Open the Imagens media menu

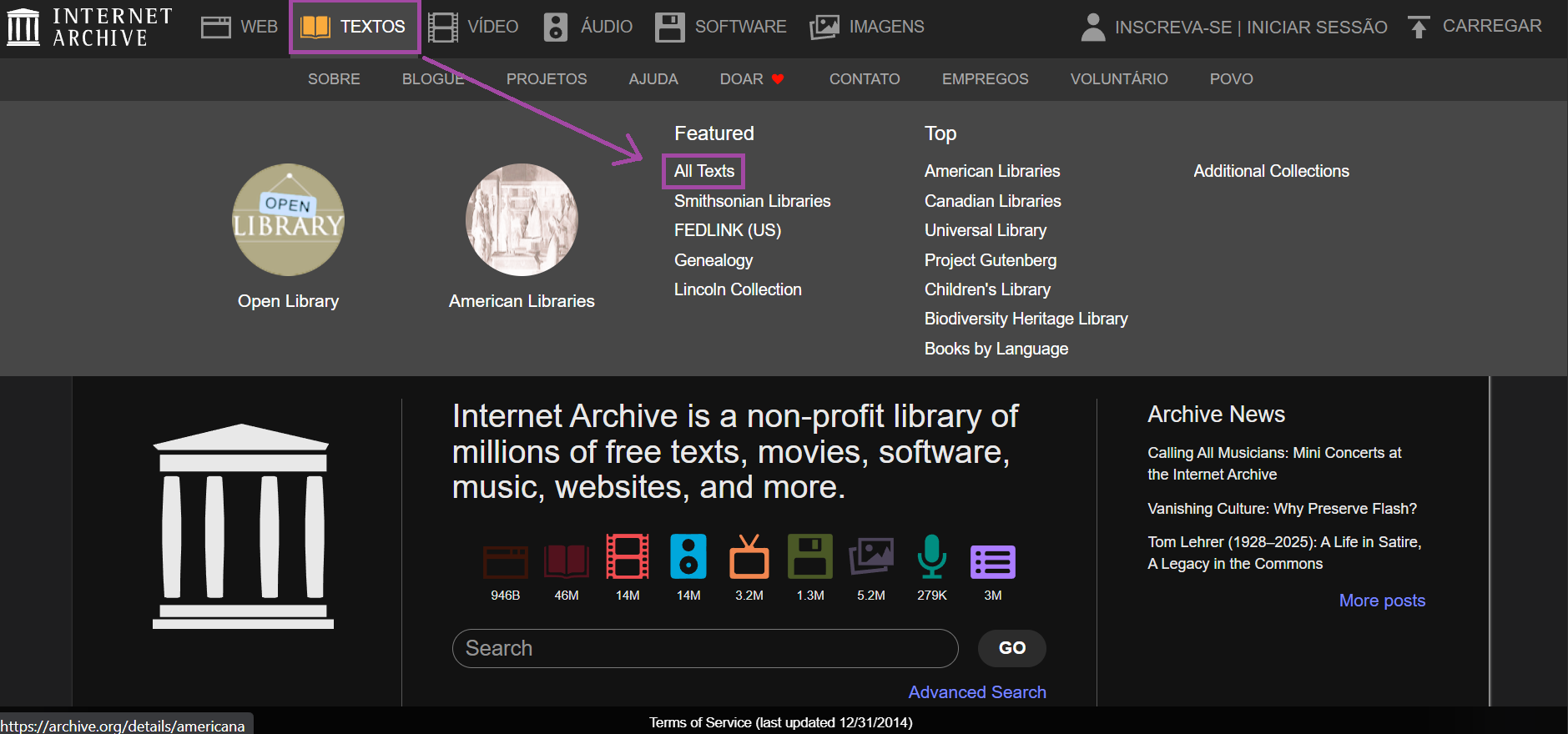(867, 27)
